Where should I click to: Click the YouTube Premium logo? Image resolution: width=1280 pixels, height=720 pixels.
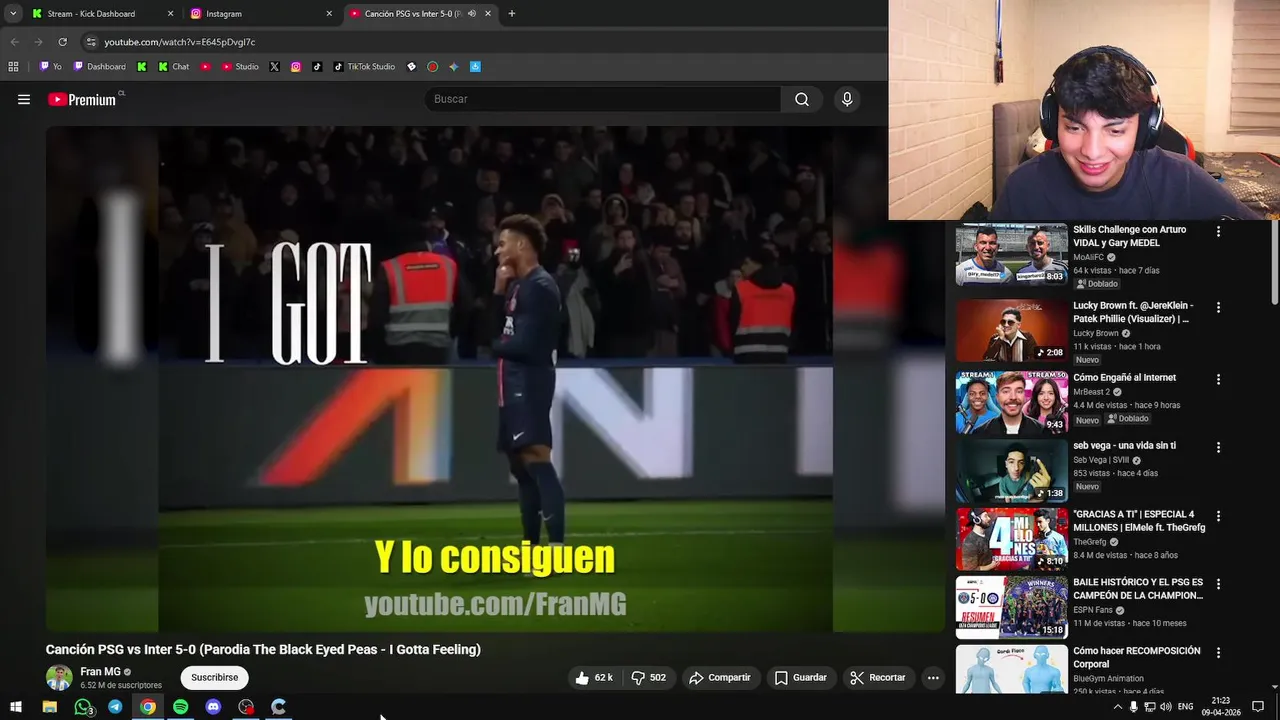84,99
